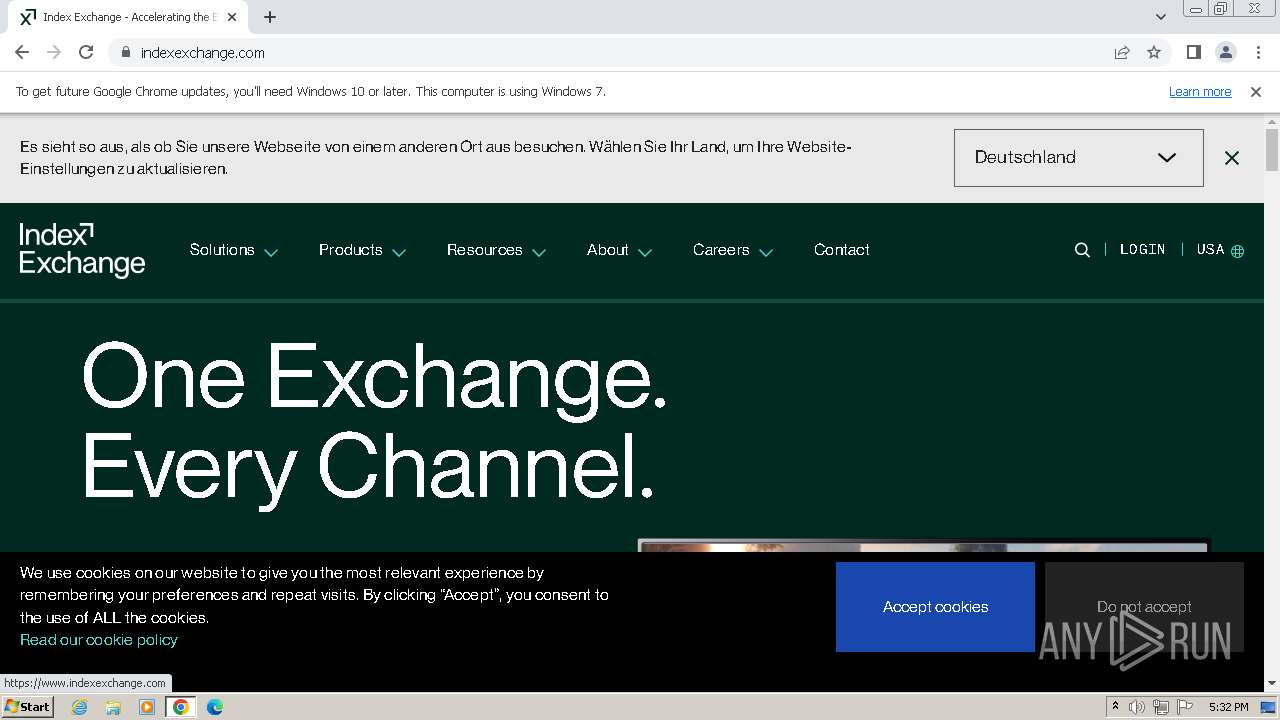Bookmark this tab with the star icon
Screen dimensions: 1280x720
tap(1154, 52)
